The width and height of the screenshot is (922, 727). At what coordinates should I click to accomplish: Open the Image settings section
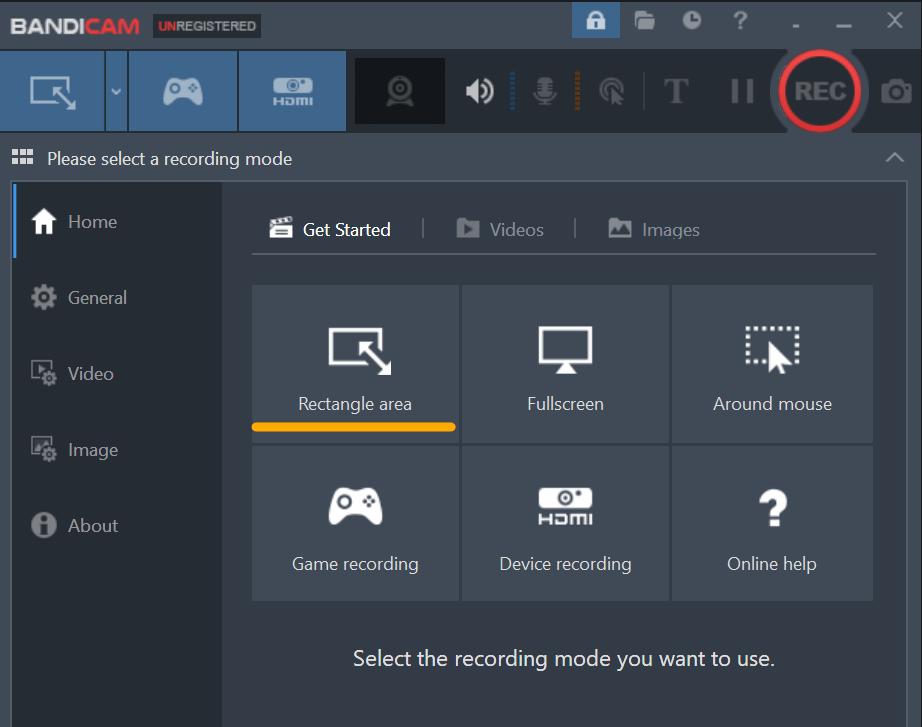118,449
